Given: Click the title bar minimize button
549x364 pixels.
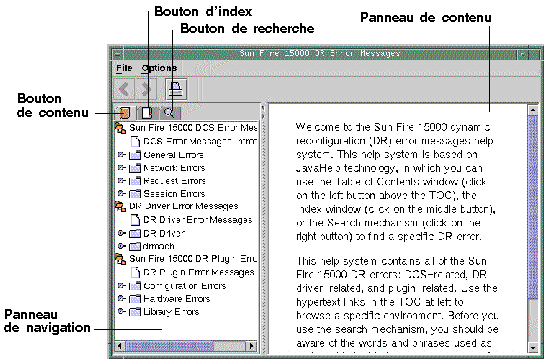Looking at the screenshot, I should (523, 54).
